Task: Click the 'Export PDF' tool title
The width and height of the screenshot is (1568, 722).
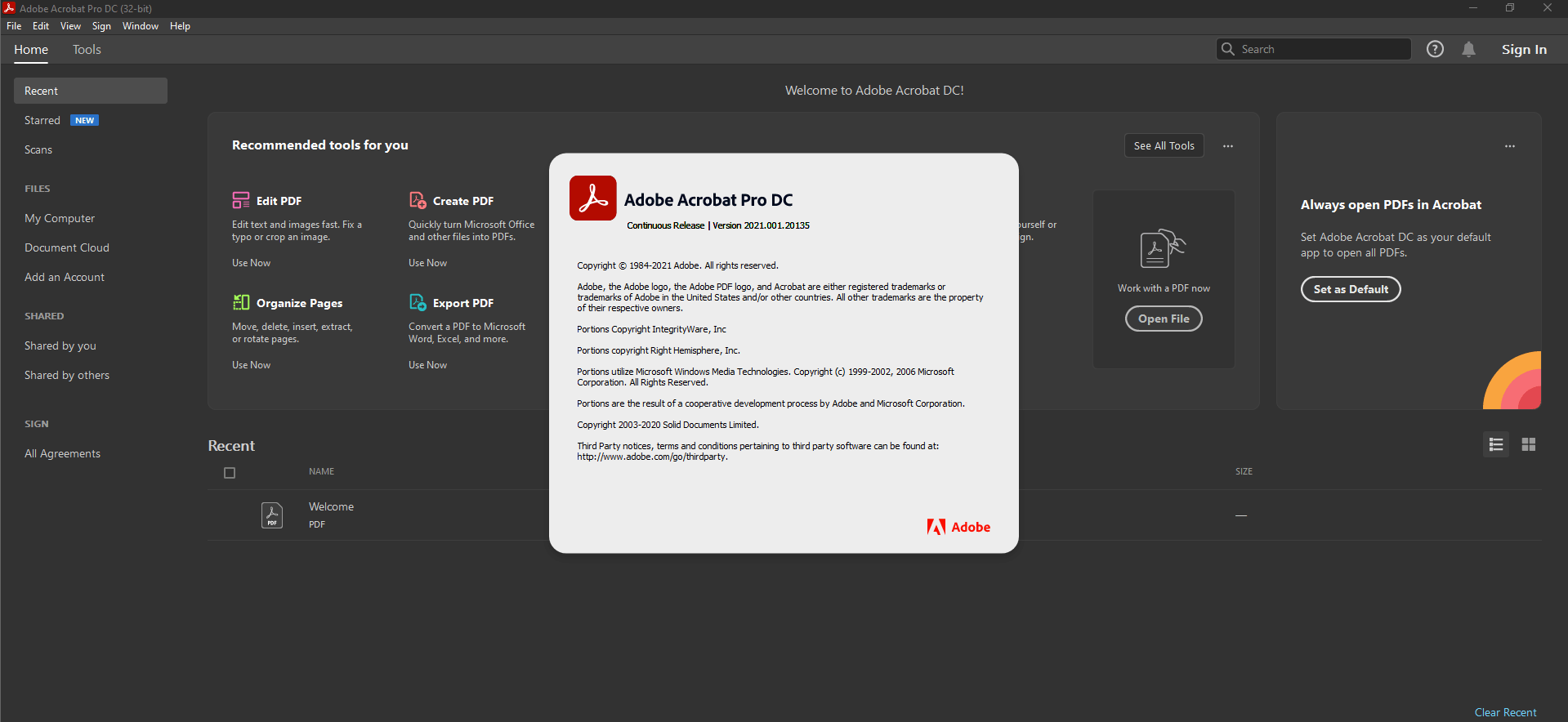Action: [x=463, y=303]
